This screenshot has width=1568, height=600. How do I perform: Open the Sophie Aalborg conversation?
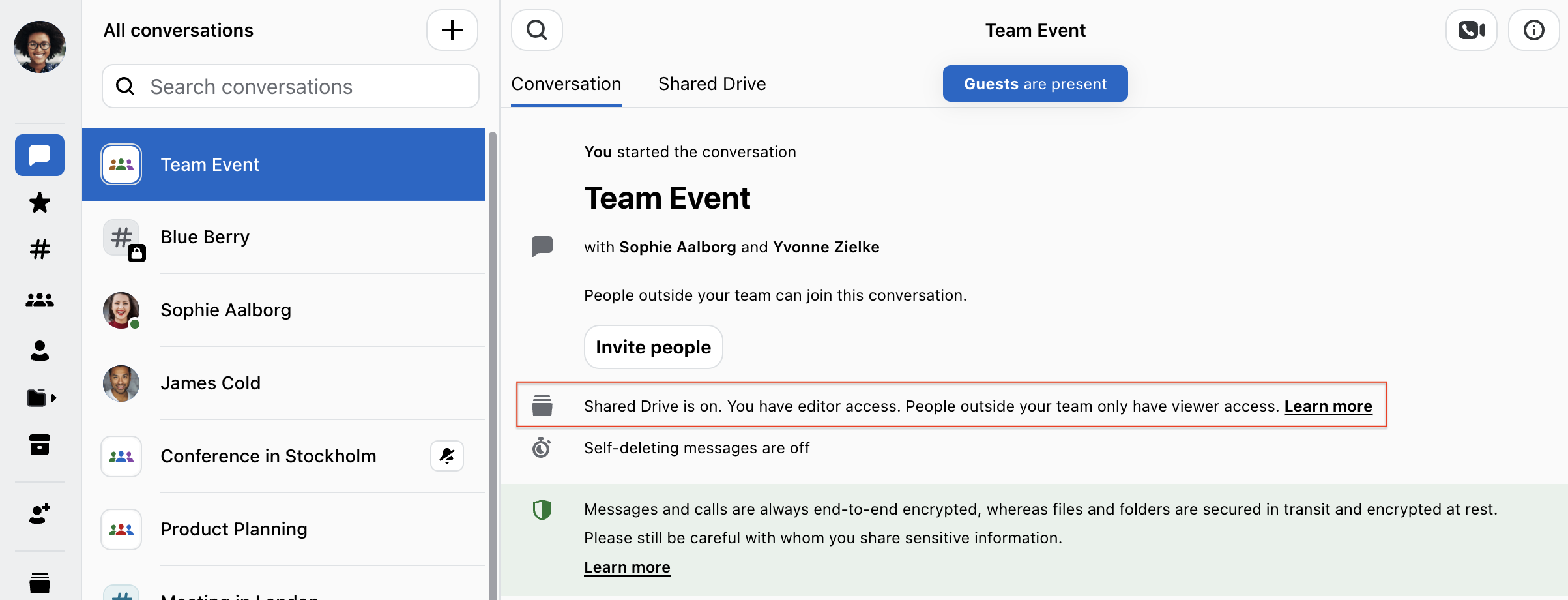(283, 310)
